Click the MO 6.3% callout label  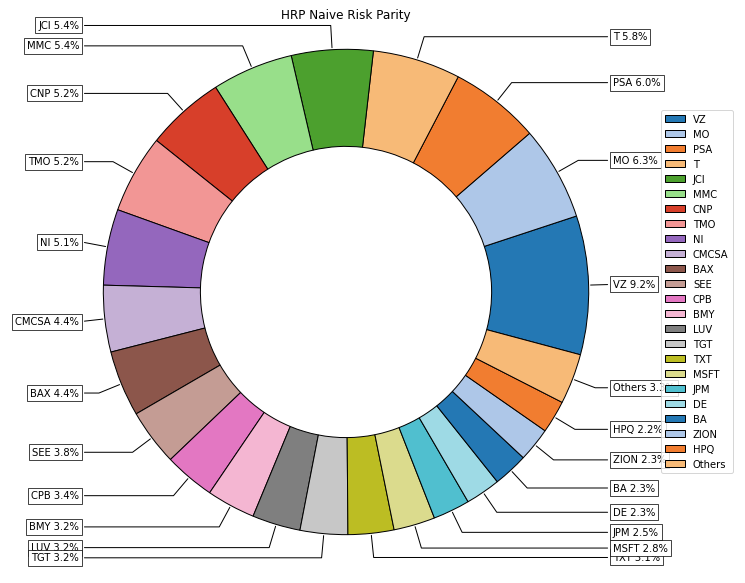coord(635,161)
